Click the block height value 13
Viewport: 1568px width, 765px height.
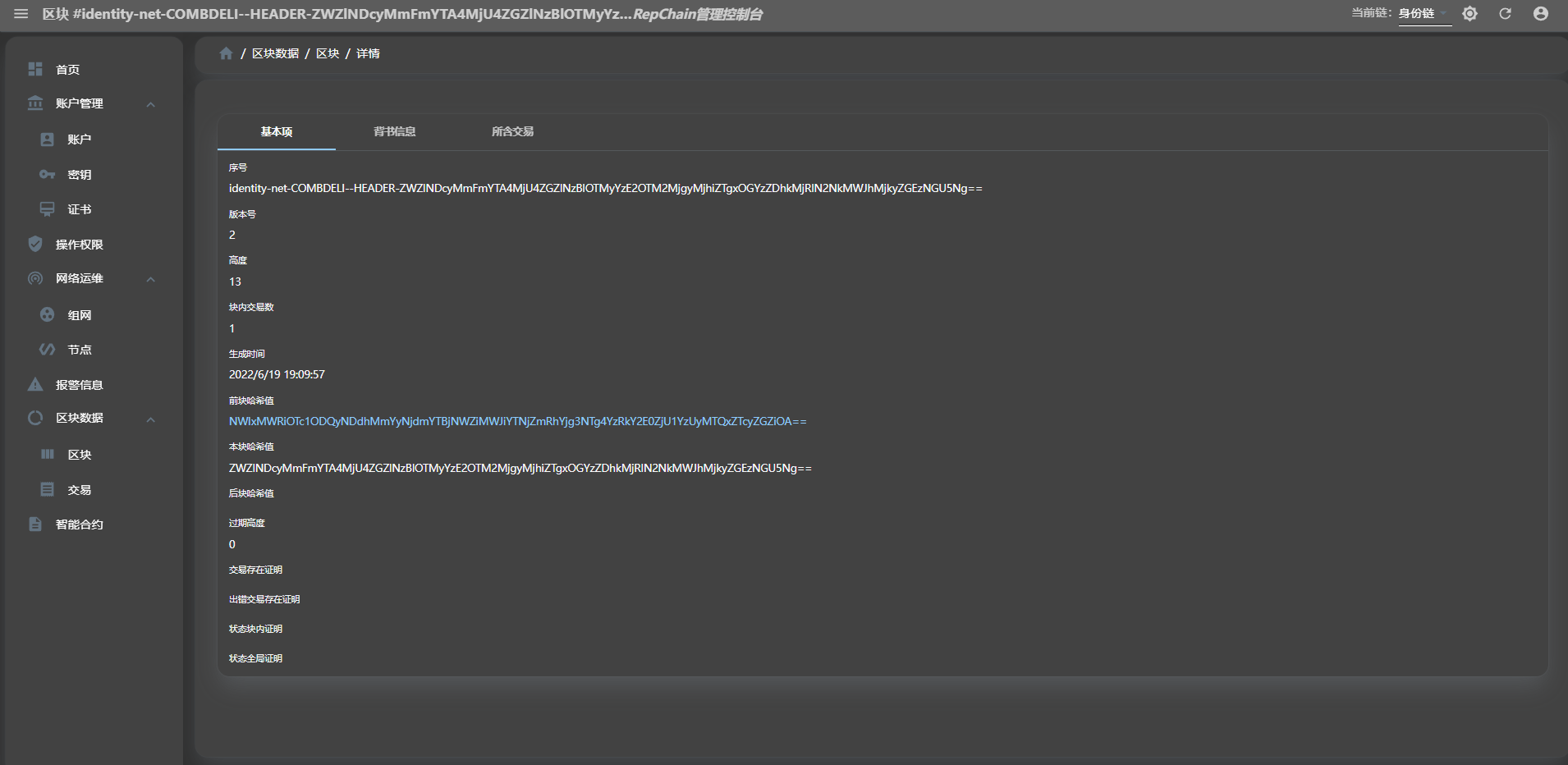(235, 282)
